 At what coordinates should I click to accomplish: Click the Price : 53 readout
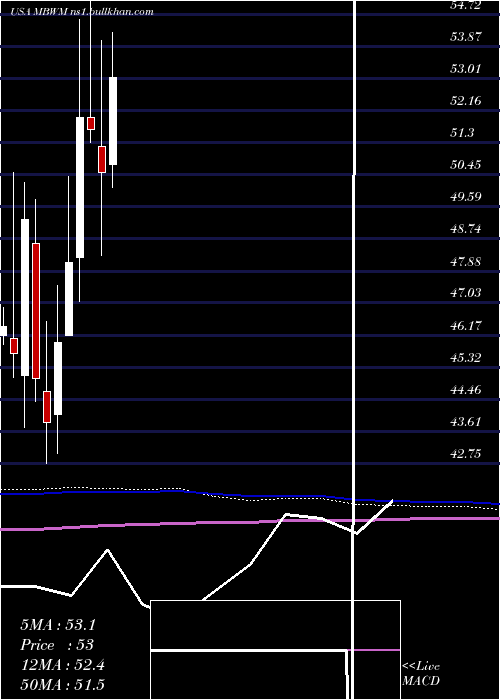[57, 645]
